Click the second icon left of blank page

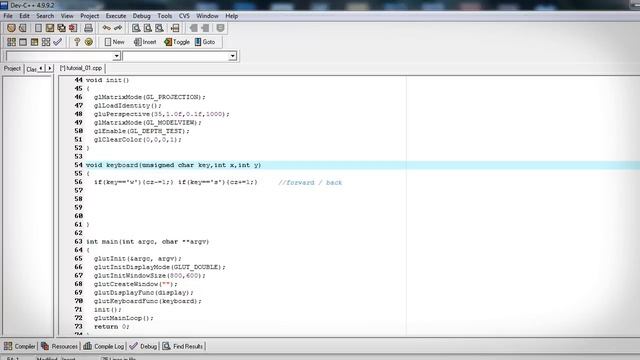coord(23,28)
